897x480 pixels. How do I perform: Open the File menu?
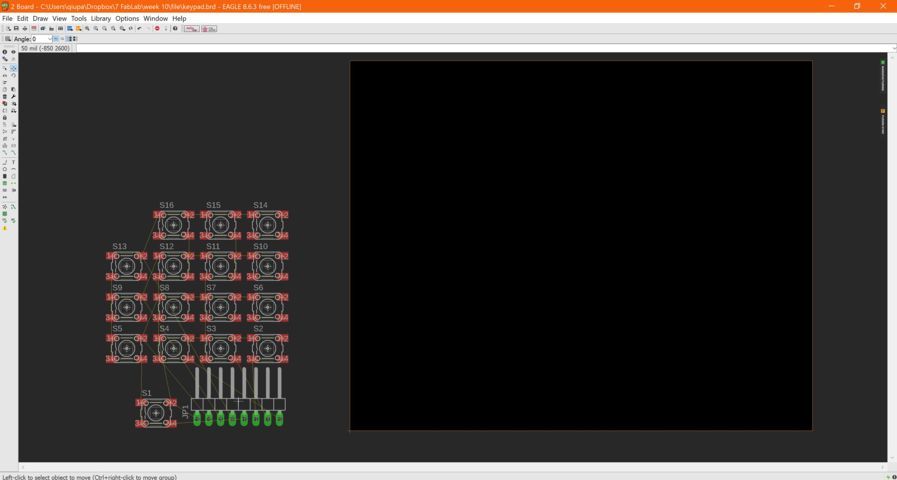7,18
